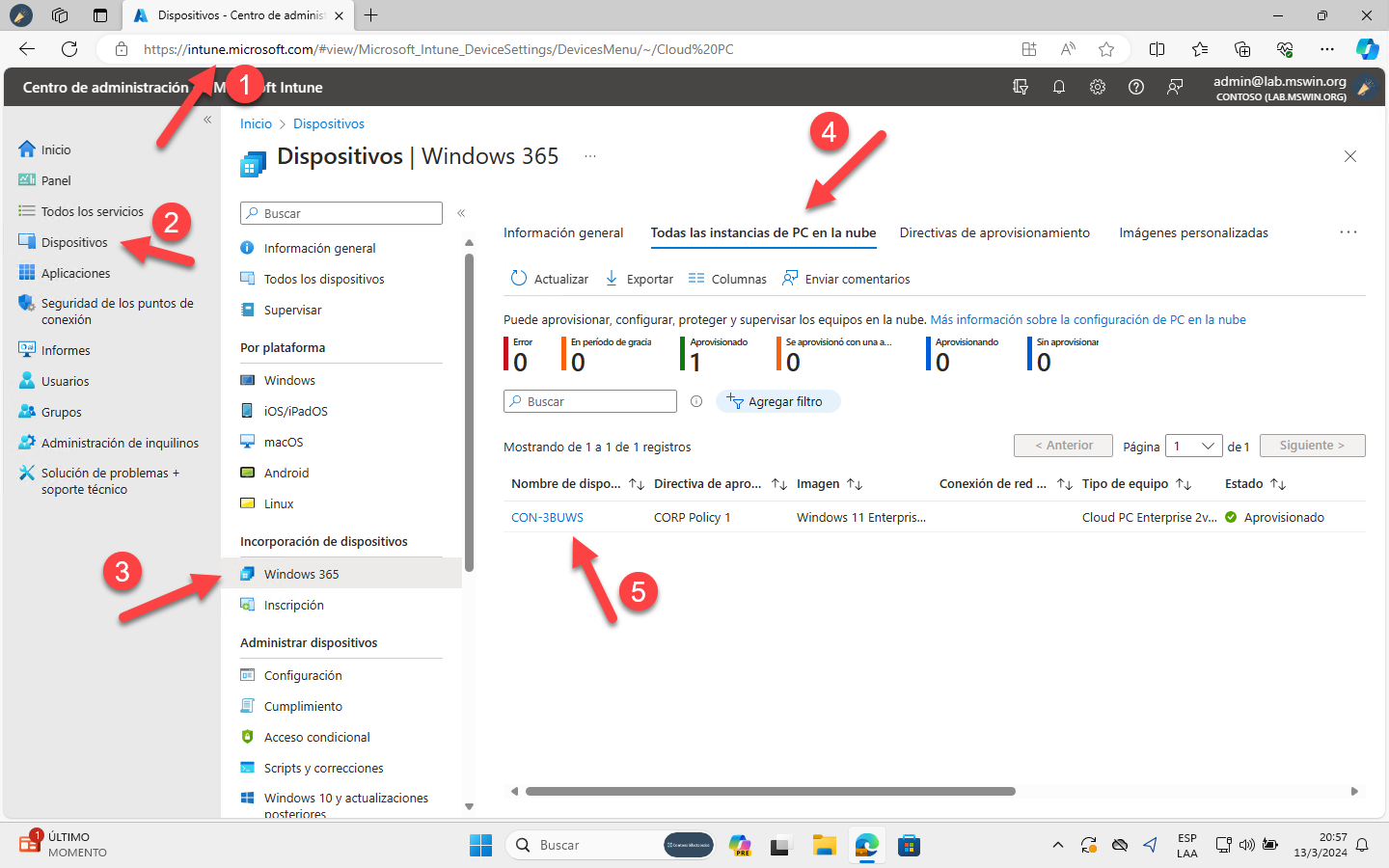Open the Página number dropdown
The width and height of the screenshot is (1389, 868).
point(1193,446)
